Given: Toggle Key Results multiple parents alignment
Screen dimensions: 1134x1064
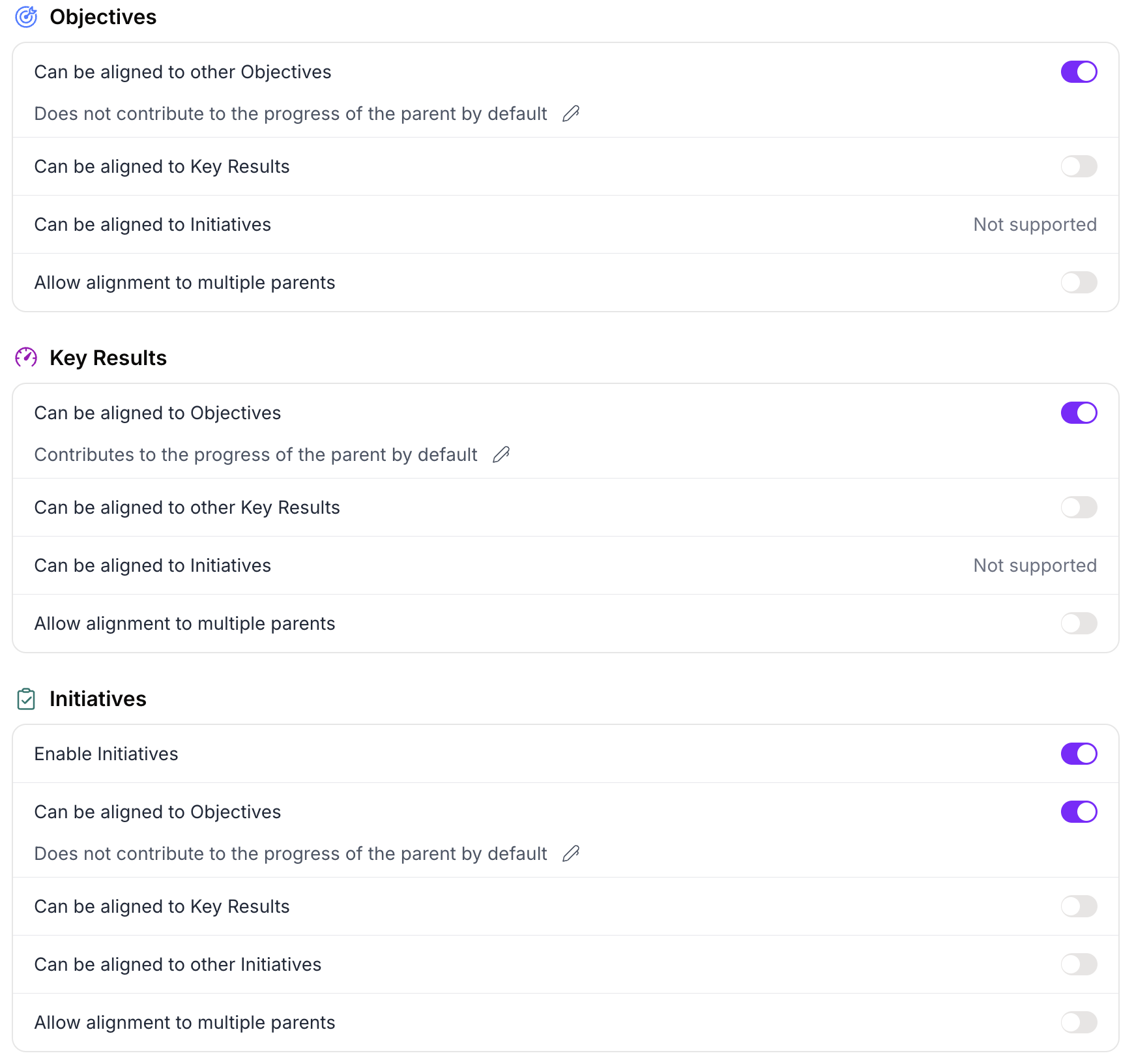Looking at the screenshot, I should click(1079, 623).
